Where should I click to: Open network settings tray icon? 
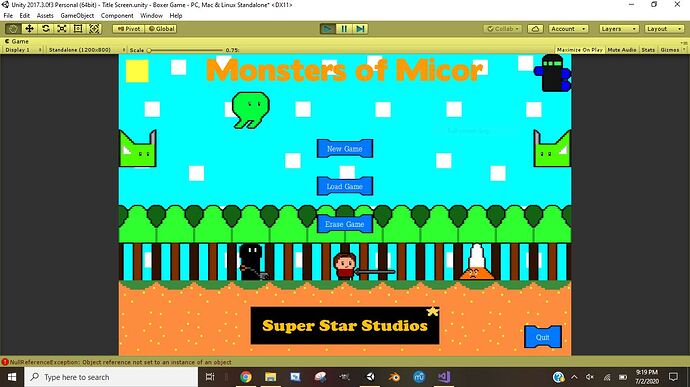tap(607, 377)
